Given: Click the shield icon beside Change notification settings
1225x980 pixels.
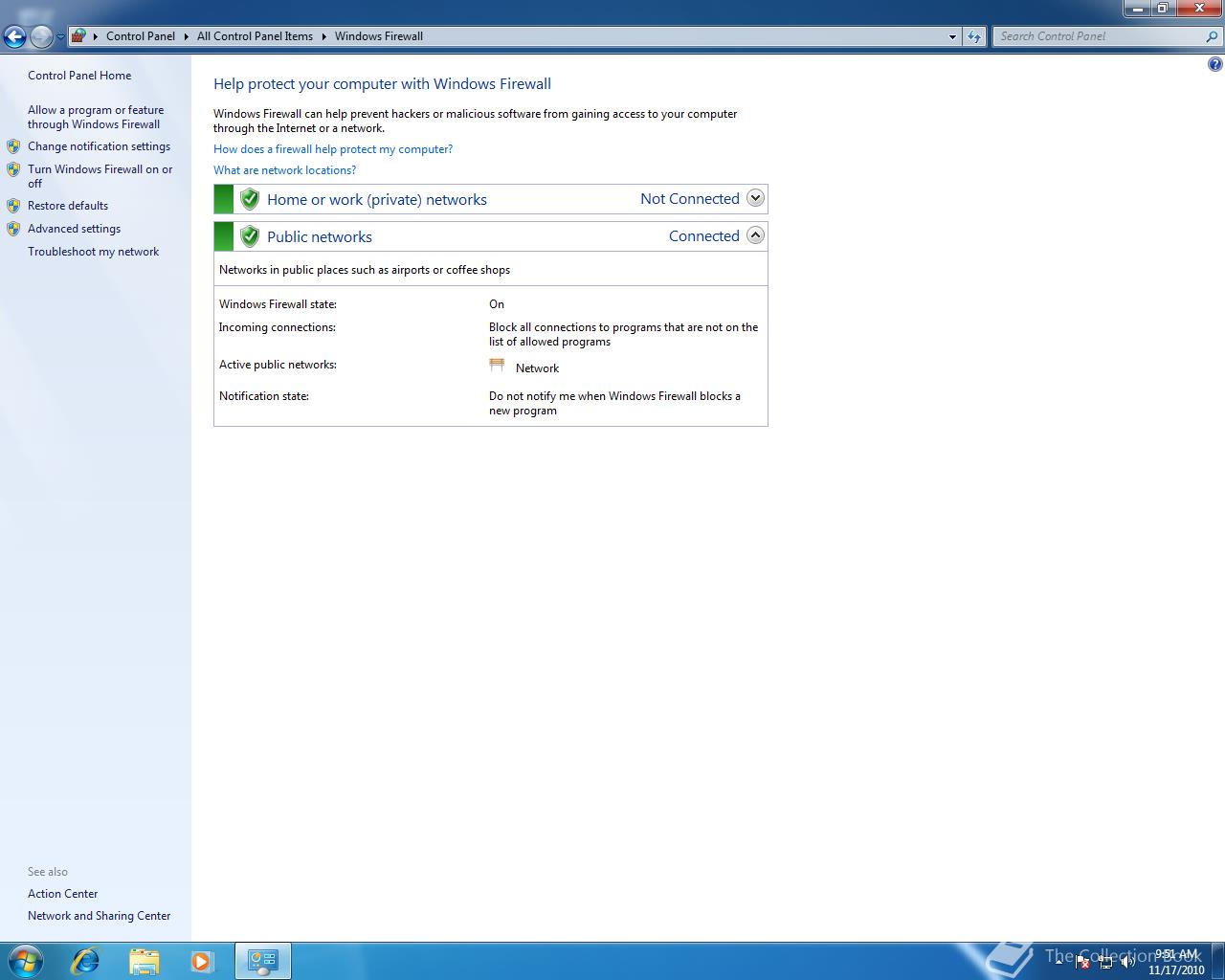Looking at the screenshot, I should (x=13, y=145).
